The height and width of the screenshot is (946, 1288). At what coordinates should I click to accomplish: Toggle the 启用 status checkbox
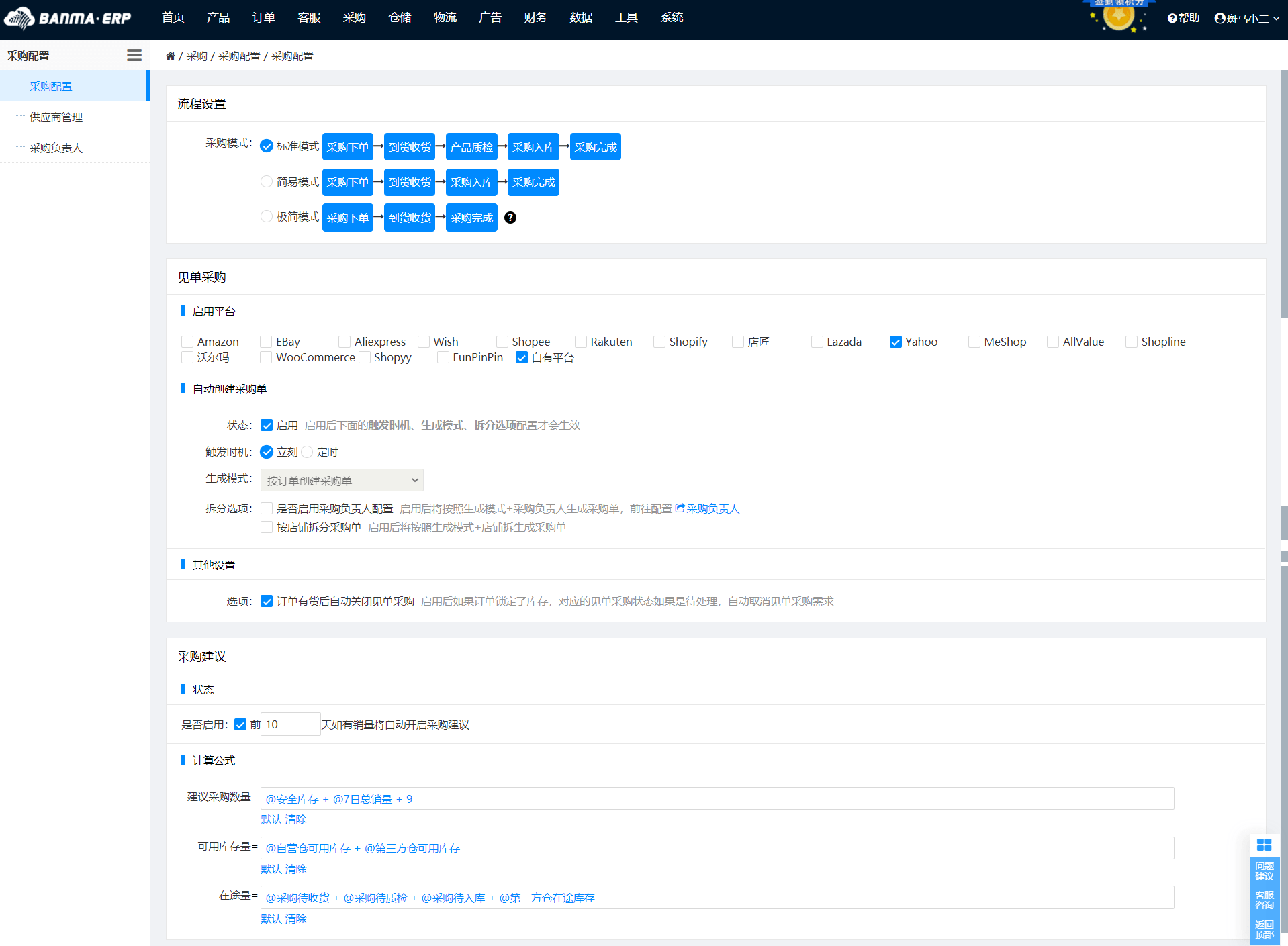[x=267, y=425]
